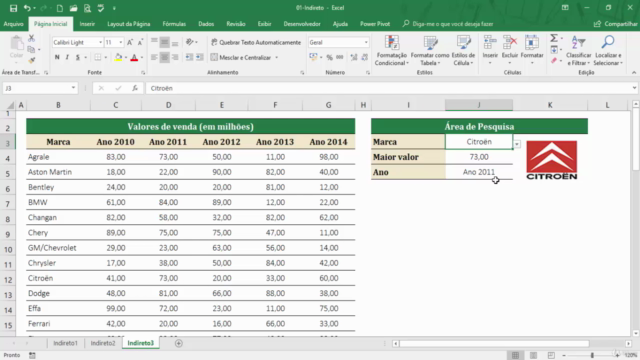Create a new blank workbook icon
Viewport: 640px width, 360px height.
60,8
